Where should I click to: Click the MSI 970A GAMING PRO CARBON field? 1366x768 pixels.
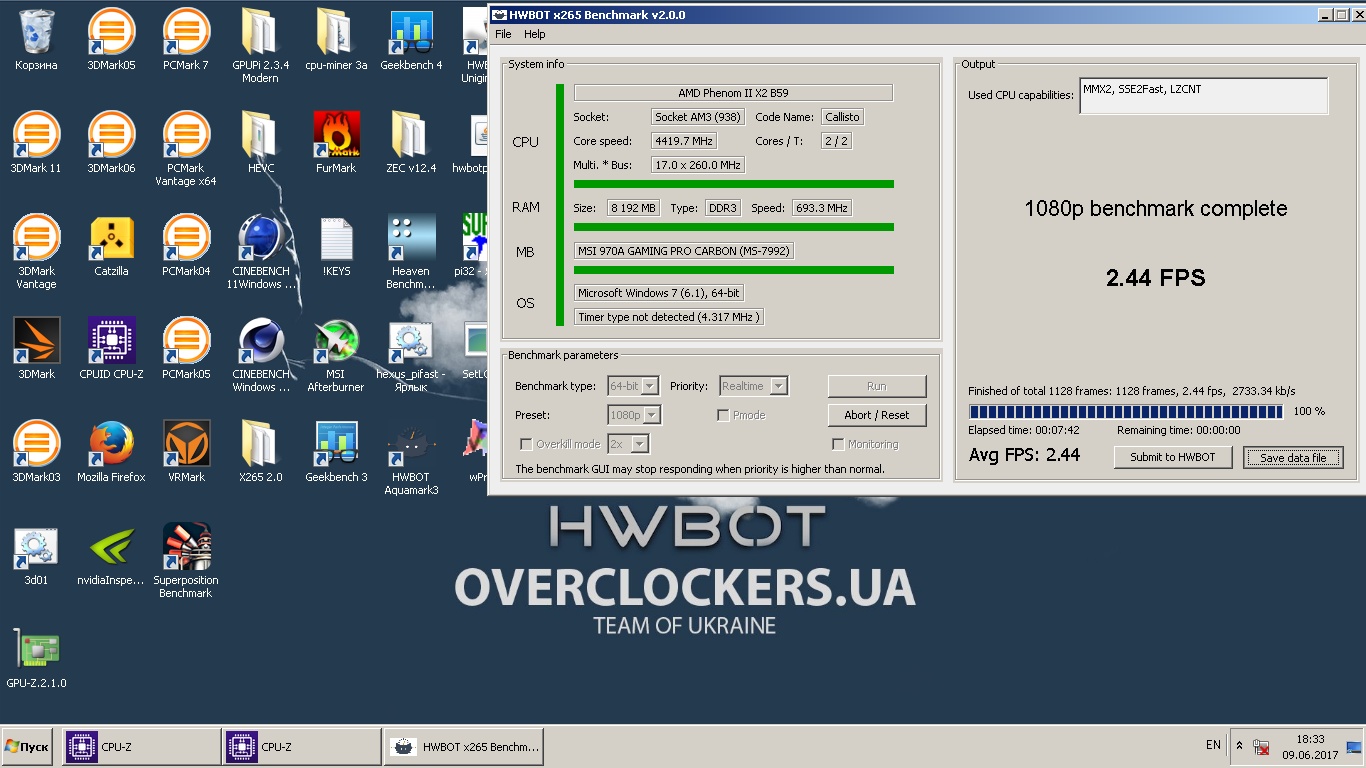click(684, 251)
